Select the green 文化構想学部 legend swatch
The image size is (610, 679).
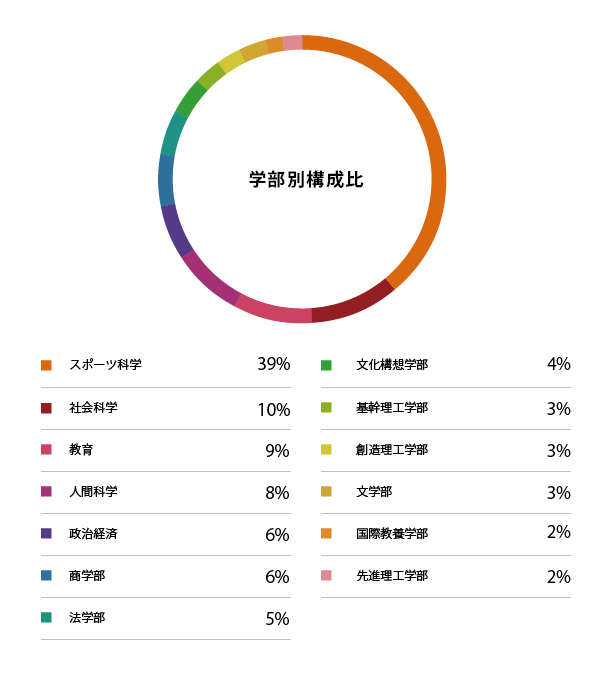(326, 365)
